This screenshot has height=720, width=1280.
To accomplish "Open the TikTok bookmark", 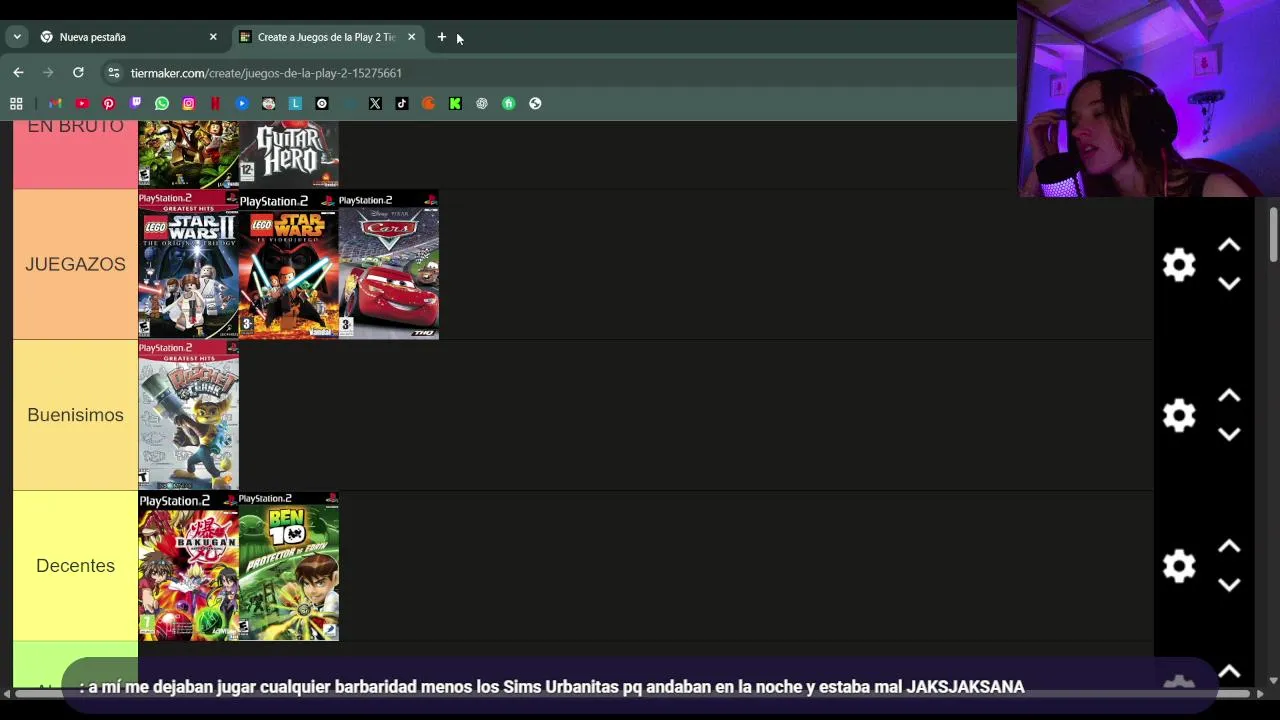I will pos(402,103).
